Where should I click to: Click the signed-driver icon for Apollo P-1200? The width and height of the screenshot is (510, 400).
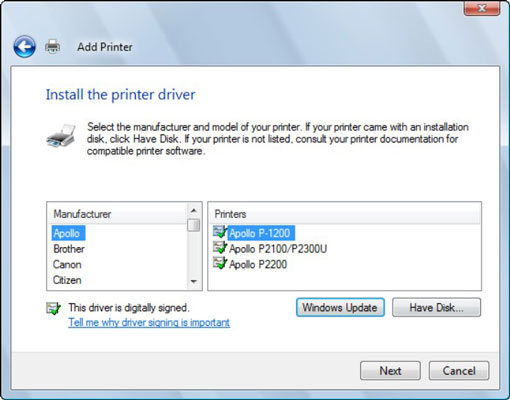[220, 232]
